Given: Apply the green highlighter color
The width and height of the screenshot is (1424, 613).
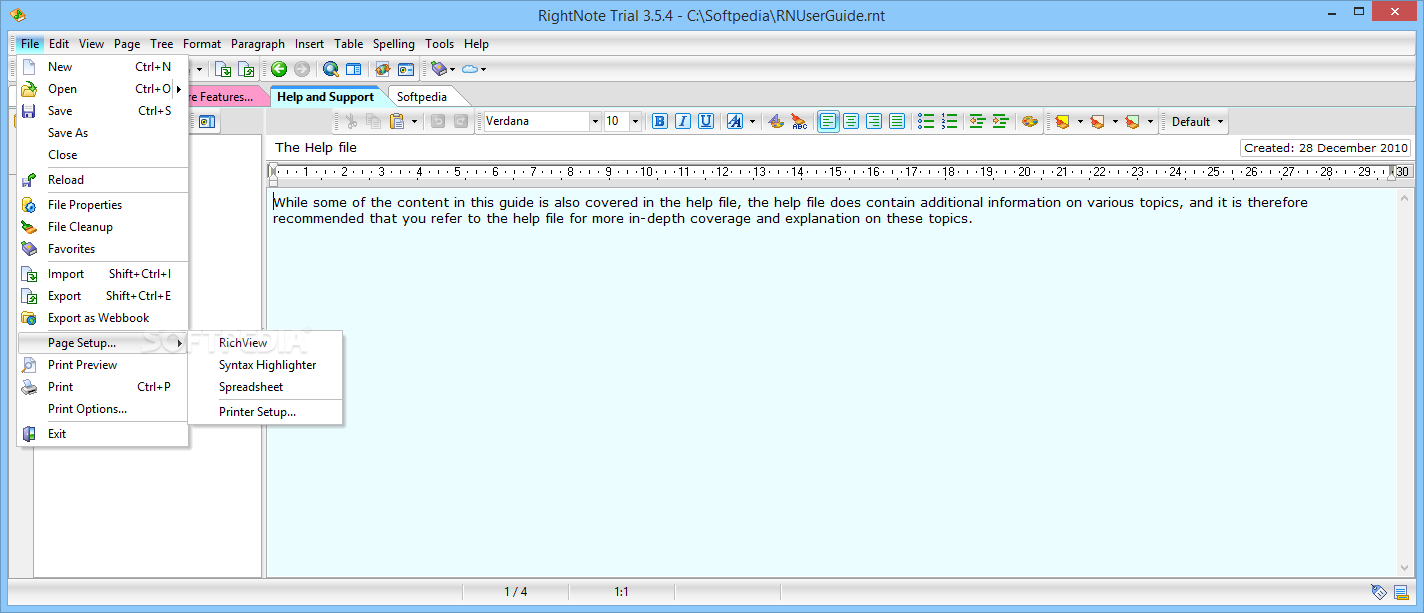Looking at the screenshot, I should [x=1132, y=121].
